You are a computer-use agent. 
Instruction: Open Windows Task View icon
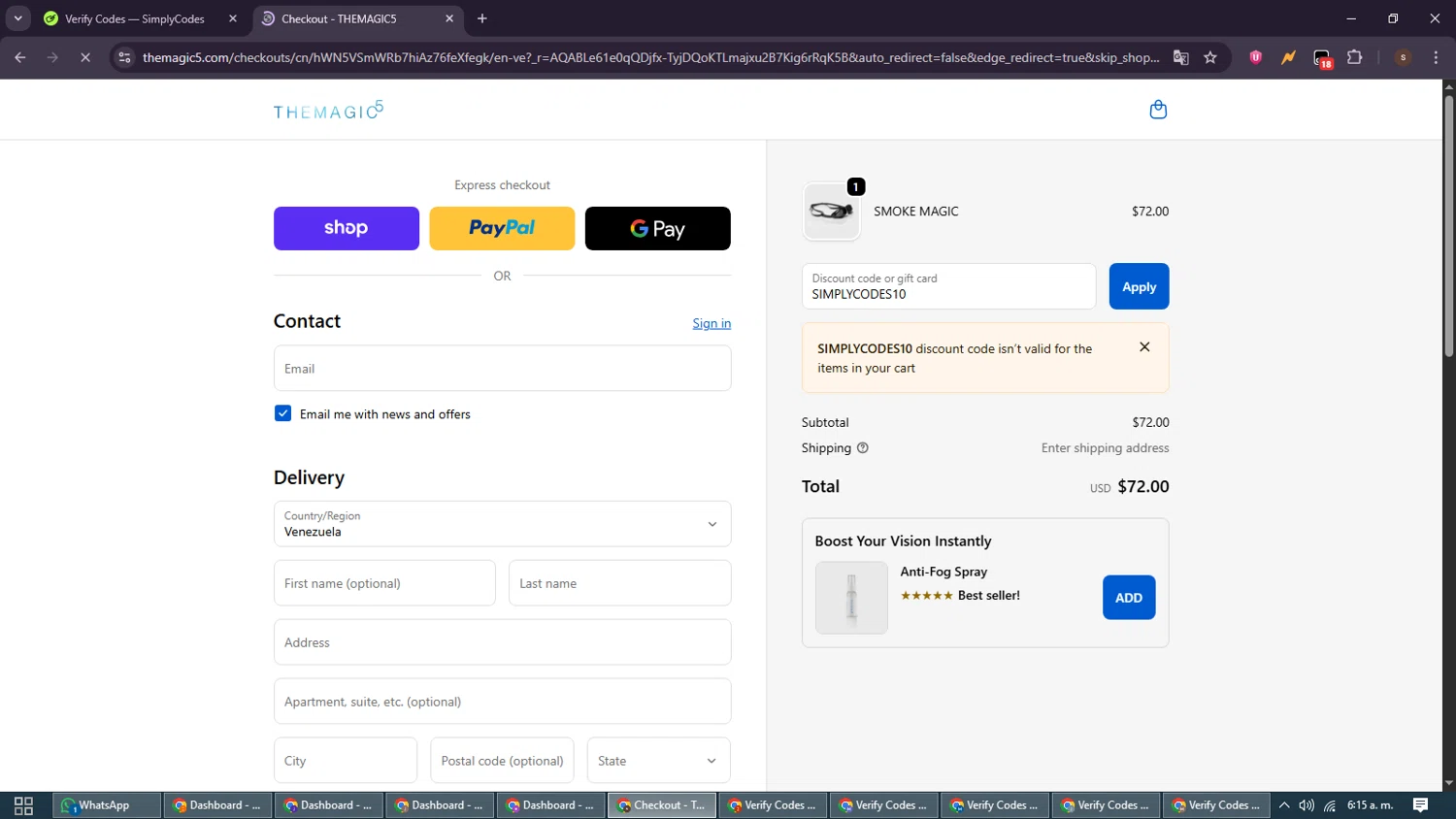tap(23, 805)
